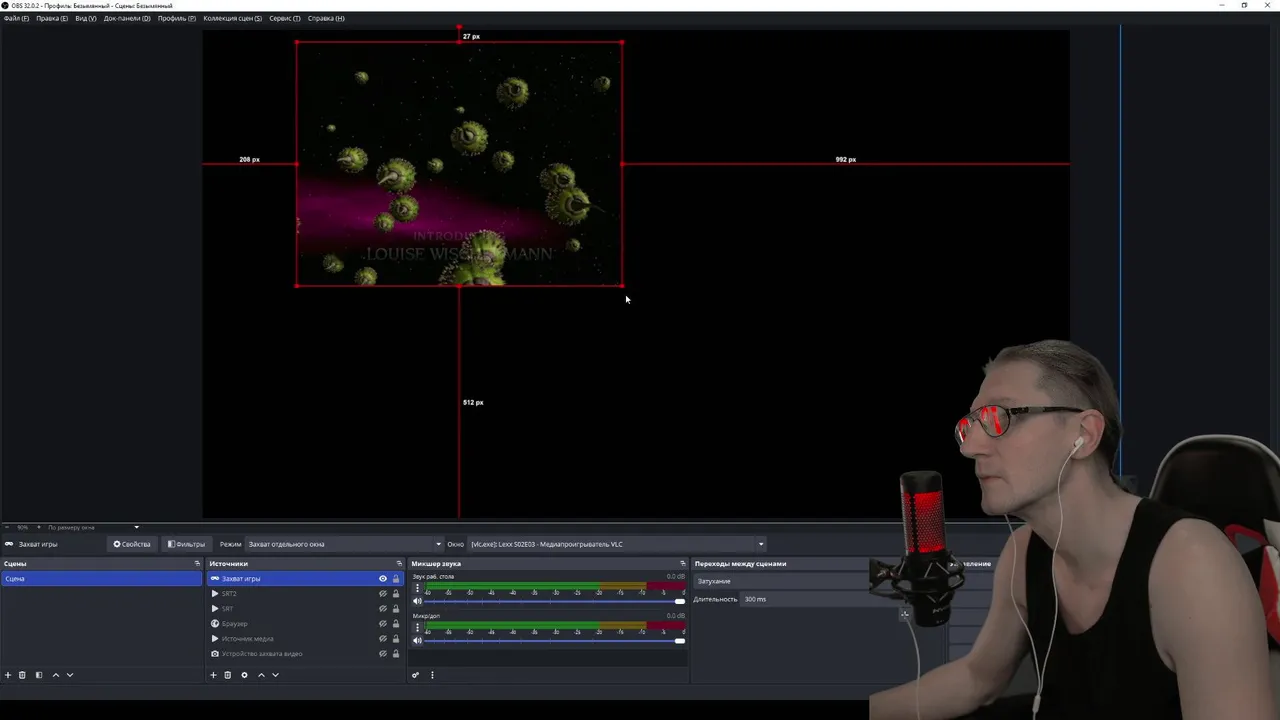
Task: Open the Режим capture mode dropdown
Action: click(x=344, y=544)
